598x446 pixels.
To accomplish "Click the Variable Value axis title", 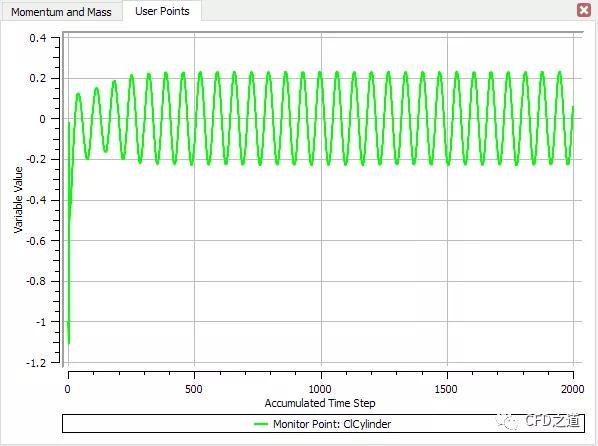I will click(18, 200).
